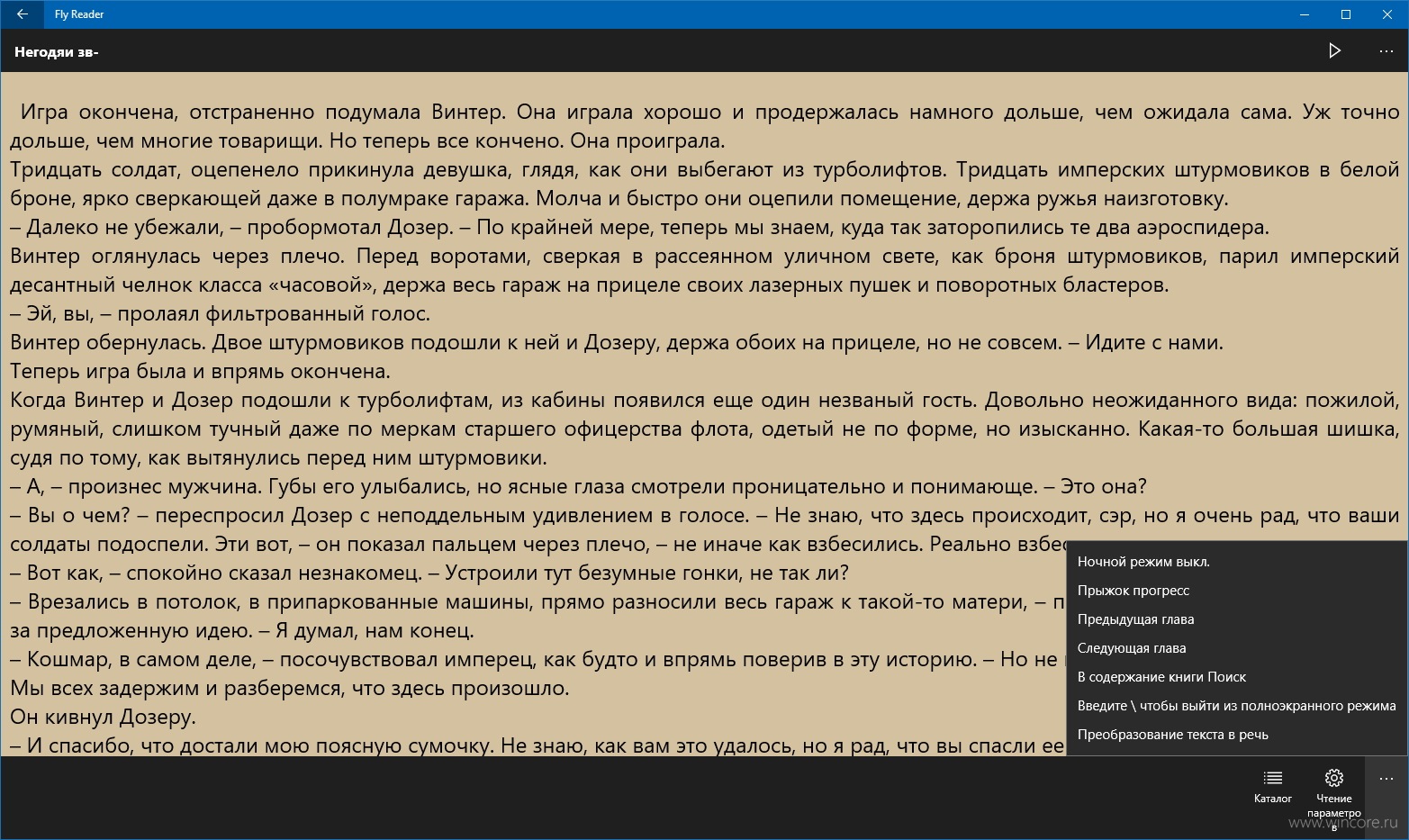
Task: Go to Следующая глава
Action: pos(1236,648)
